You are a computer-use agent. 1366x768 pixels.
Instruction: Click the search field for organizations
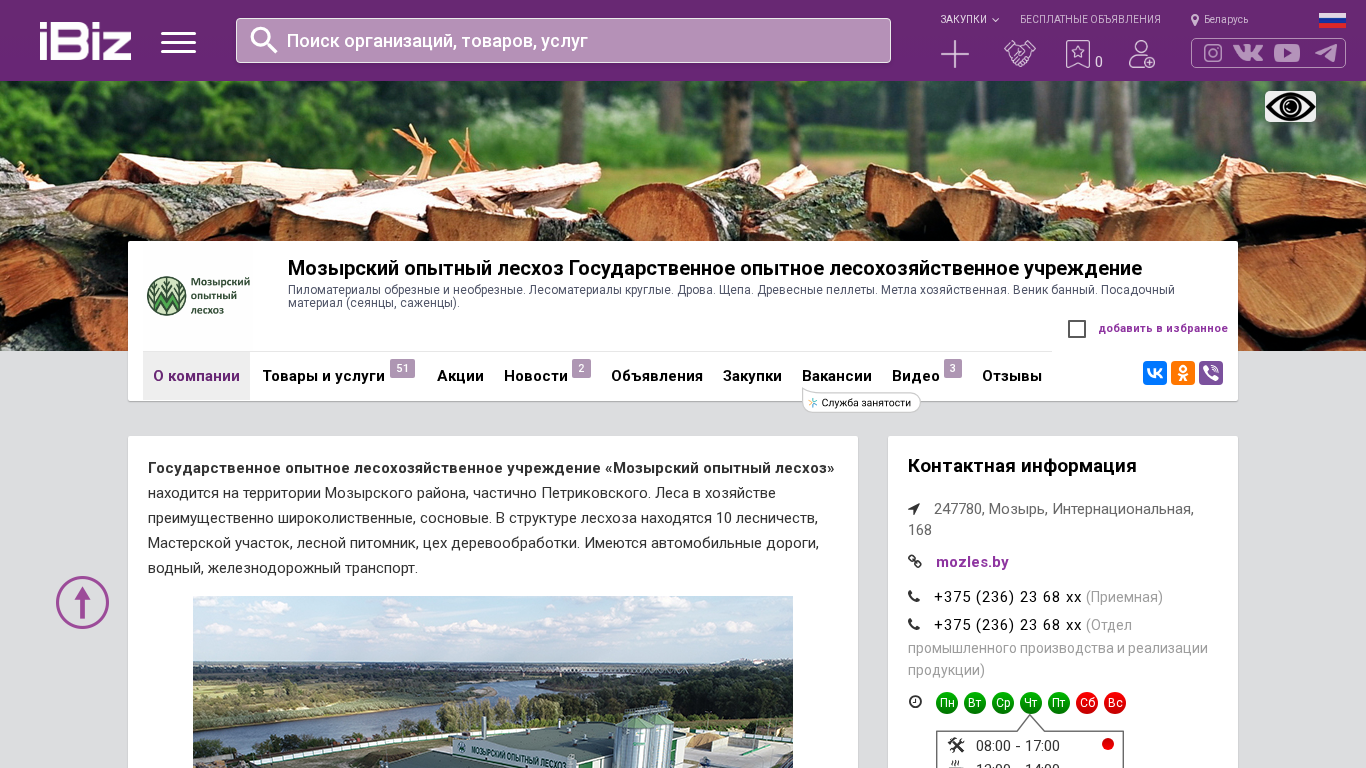(x=563, y=40)
